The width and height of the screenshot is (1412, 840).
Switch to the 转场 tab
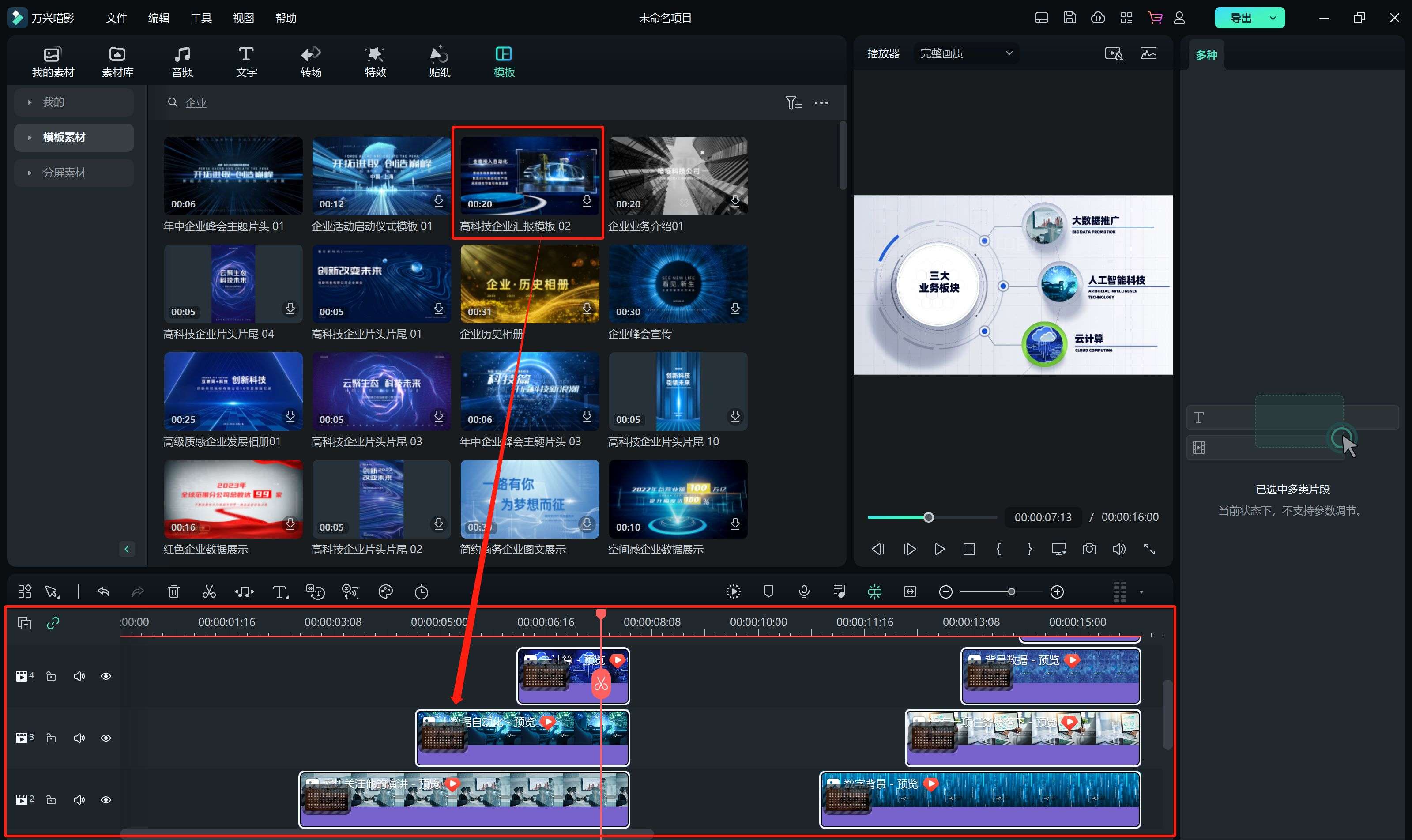coord(311,61)
